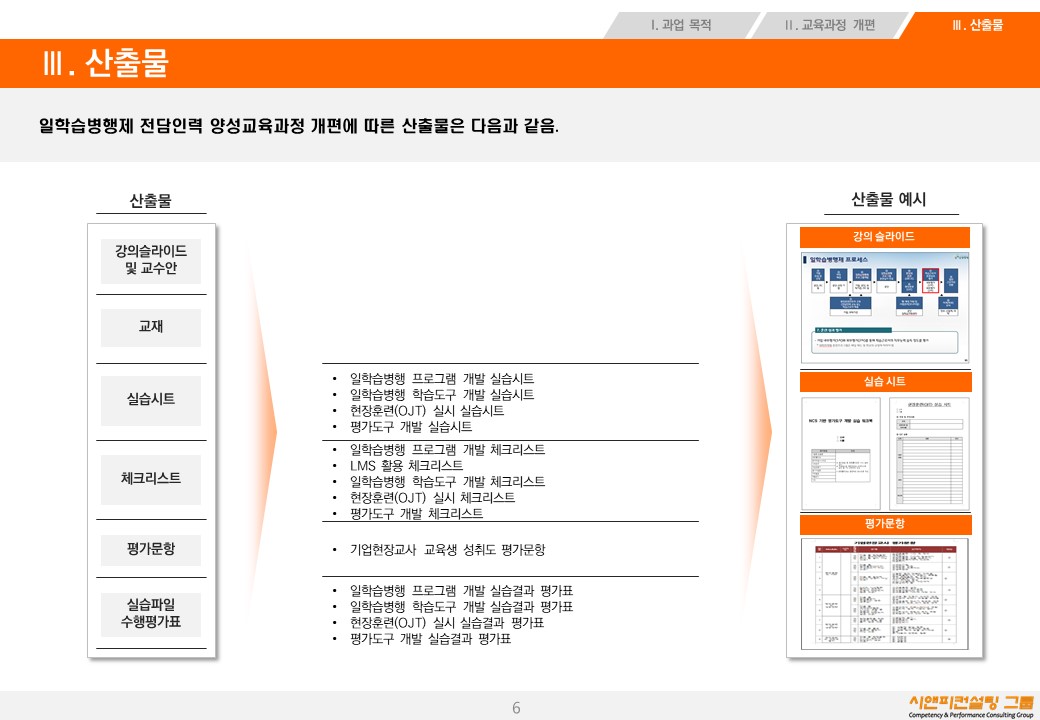Click the '교재' box
This screenshot has width=1040, height=720.
[x=151, y=327]
